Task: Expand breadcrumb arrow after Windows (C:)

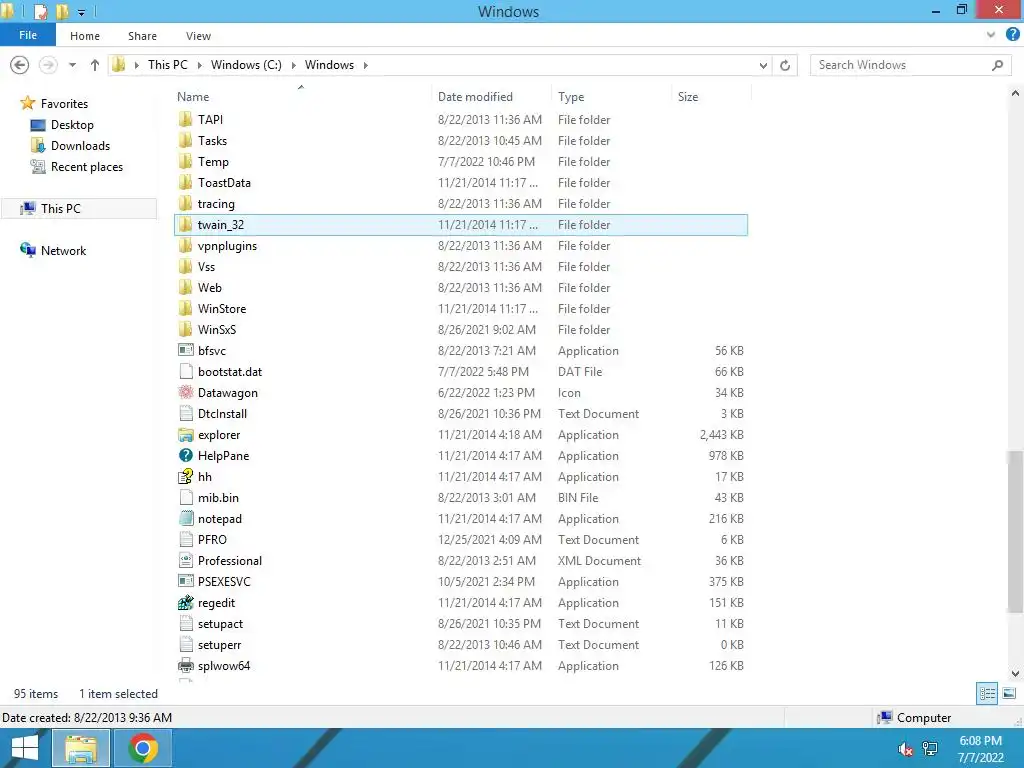Action: (x=293, y=65)
